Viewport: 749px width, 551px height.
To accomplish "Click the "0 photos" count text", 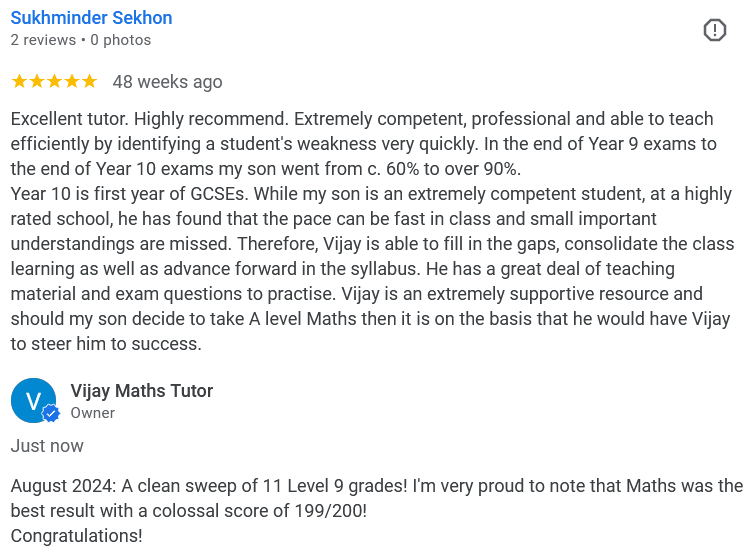I will click(121, 40).
